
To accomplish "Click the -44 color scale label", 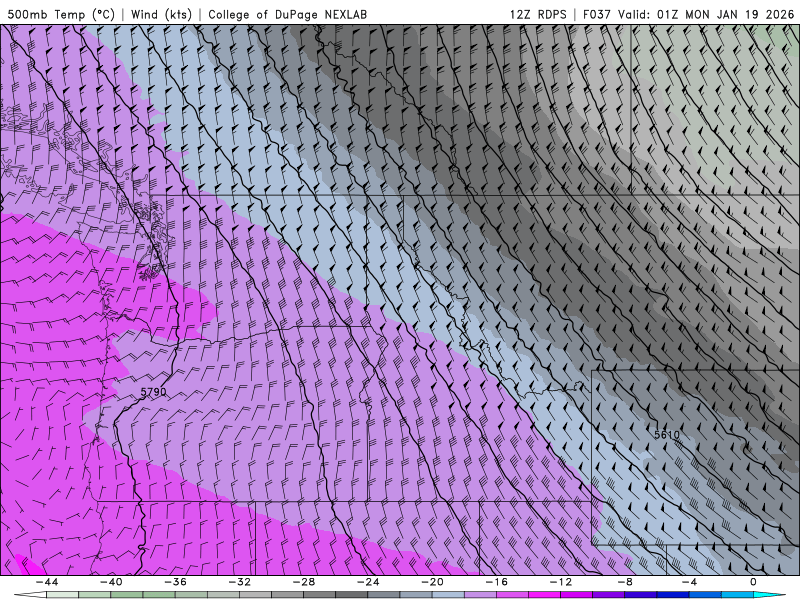I will coord(47,582).
